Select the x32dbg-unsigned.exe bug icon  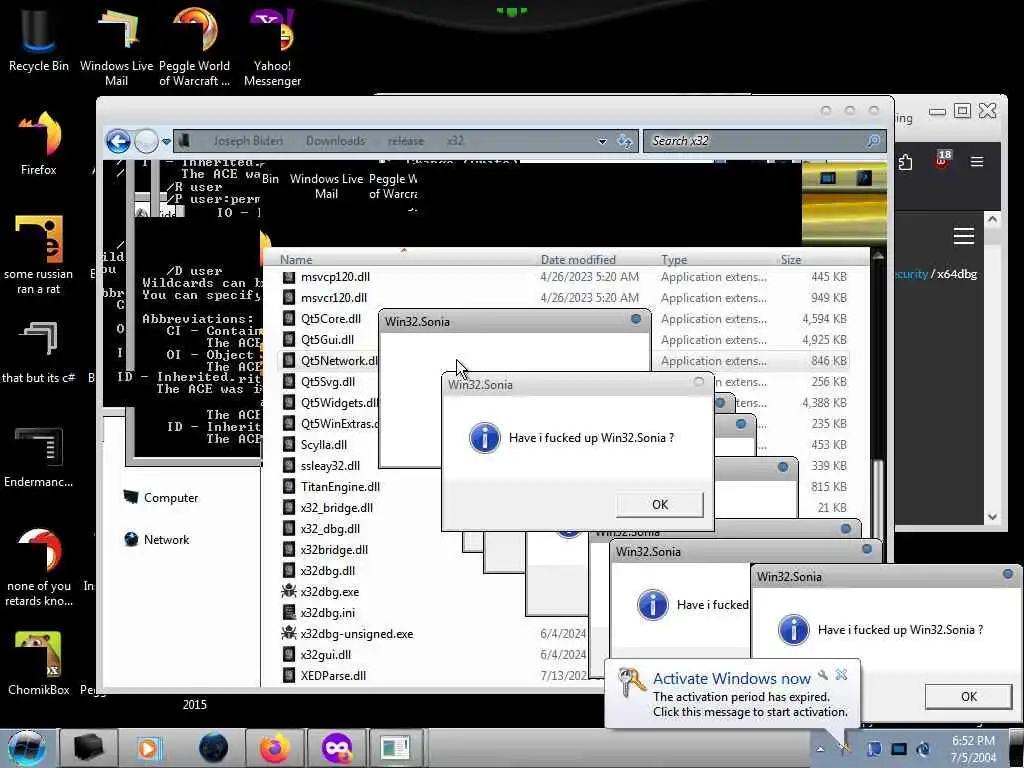pyautogui.click(x=289, y=633)
